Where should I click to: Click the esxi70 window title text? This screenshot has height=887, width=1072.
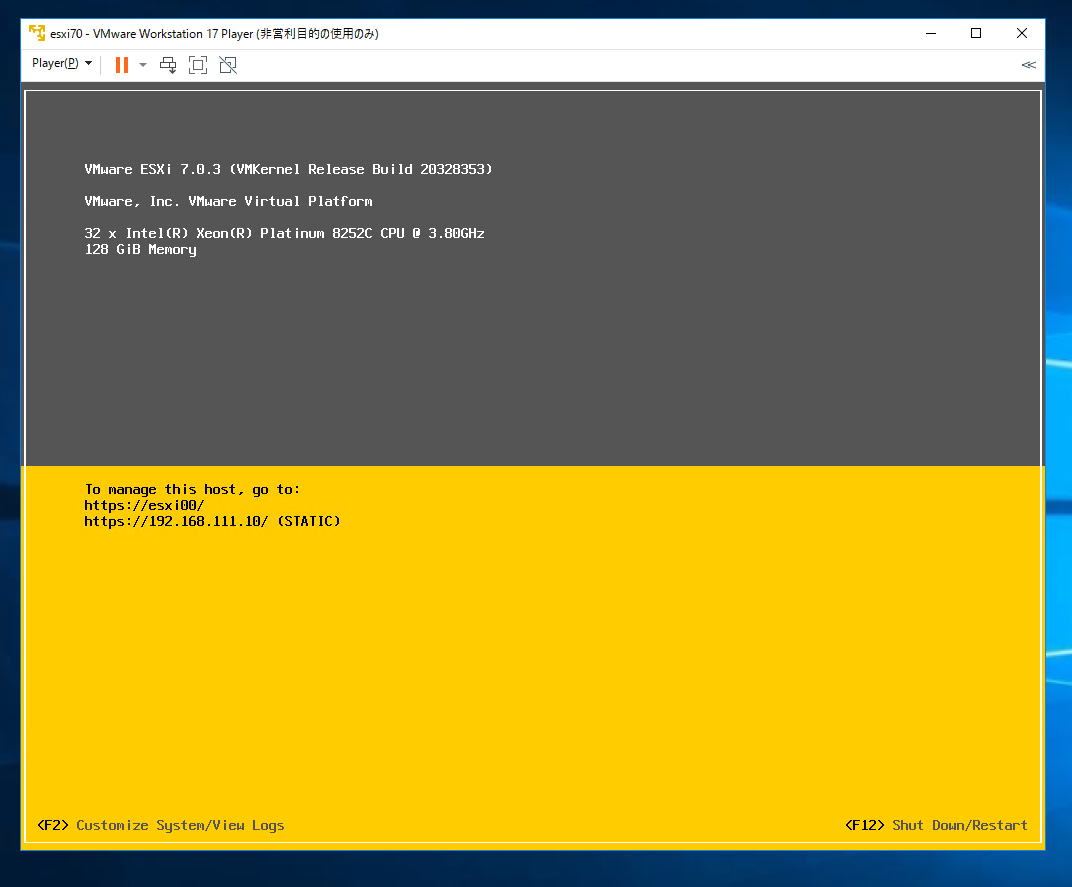coord(214,34)
